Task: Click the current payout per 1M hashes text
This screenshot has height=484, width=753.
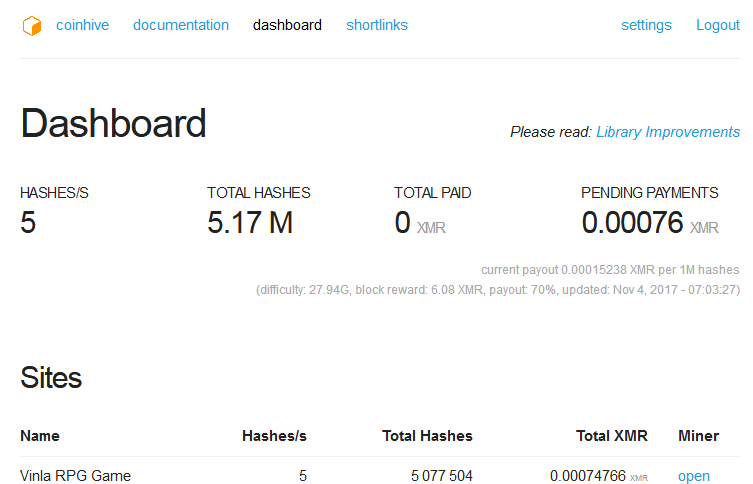Action: pos(610,270)
